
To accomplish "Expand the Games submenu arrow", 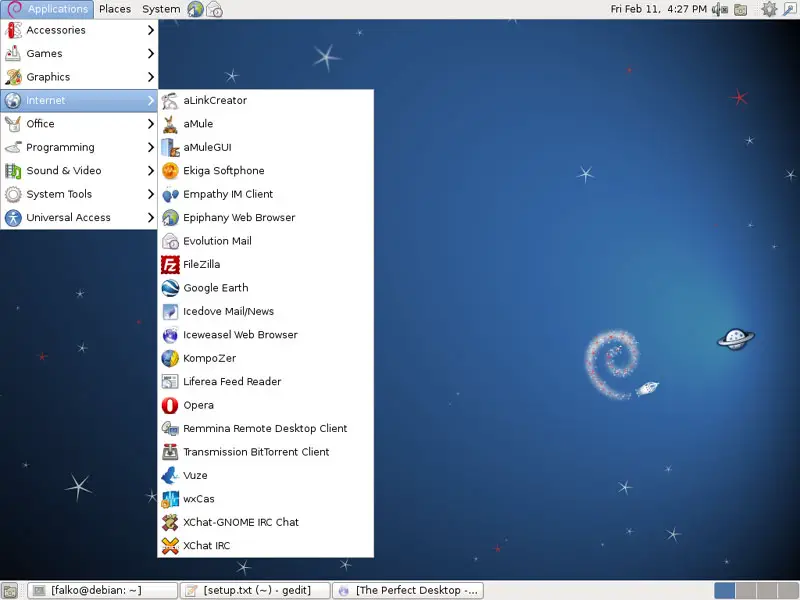I will 151,54.
